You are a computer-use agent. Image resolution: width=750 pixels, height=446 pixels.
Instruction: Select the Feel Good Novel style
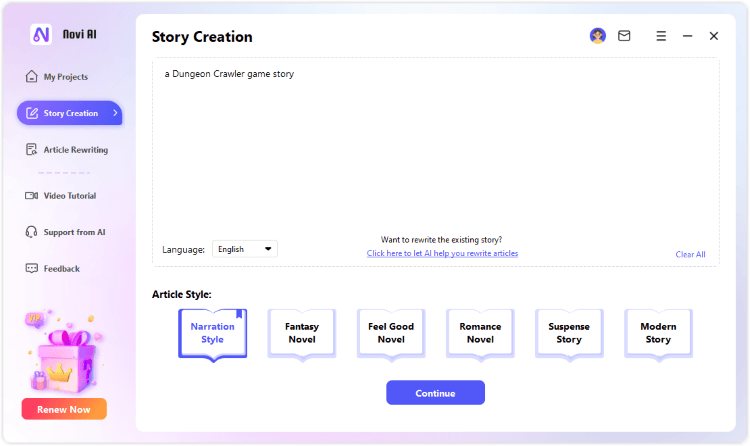click(x=391, y=334)
